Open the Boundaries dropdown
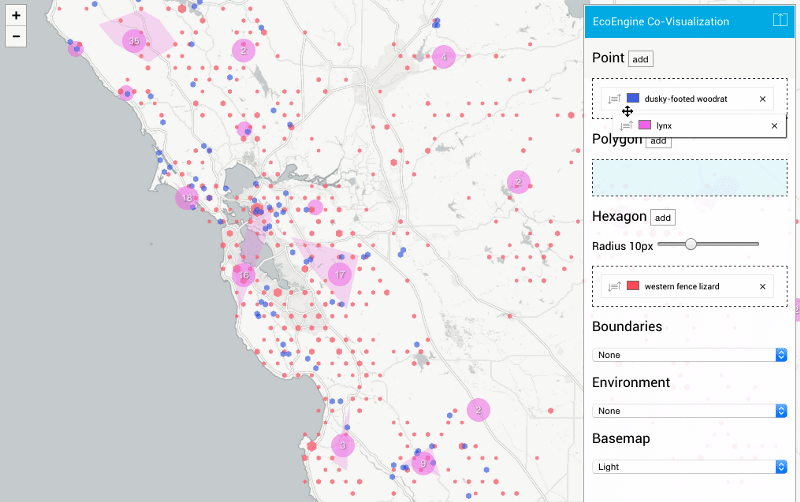Image resolution: width=800 pixels, height=502 pixels. tap(689, 355)
